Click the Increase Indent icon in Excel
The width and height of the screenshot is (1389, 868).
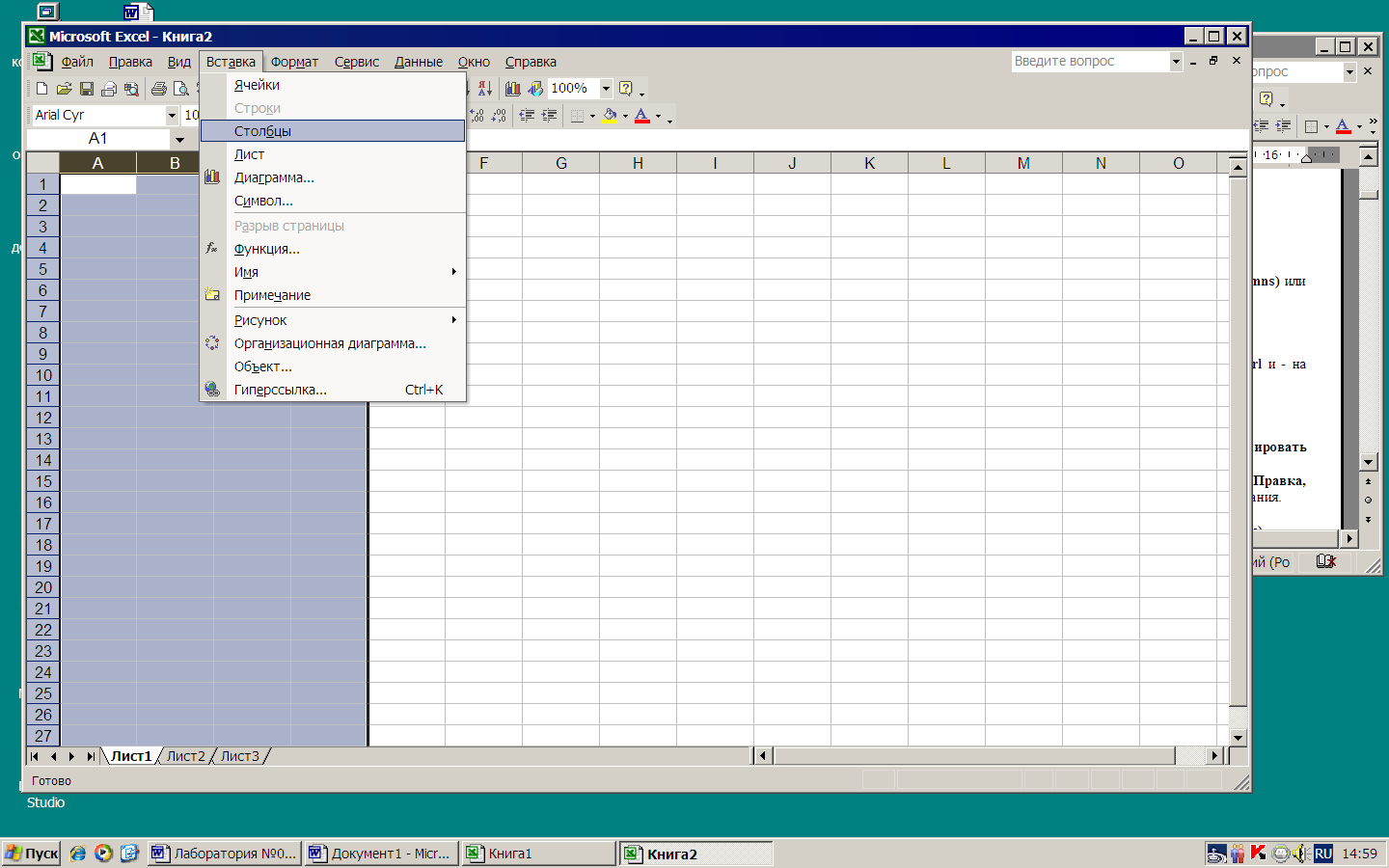click(x=549, y=116)
